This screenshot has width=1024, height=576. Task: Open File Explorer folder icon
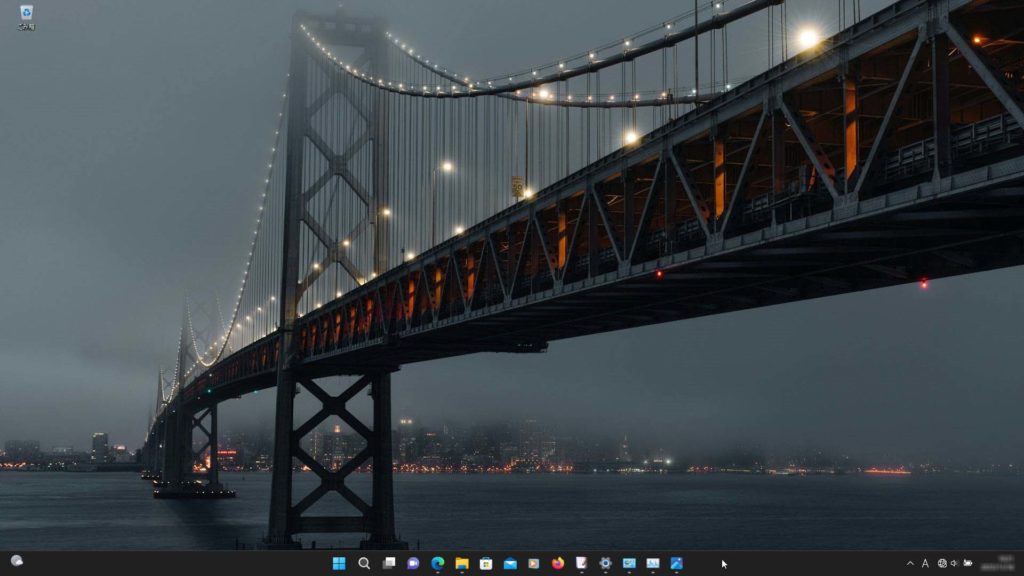(x=462, y=563)
